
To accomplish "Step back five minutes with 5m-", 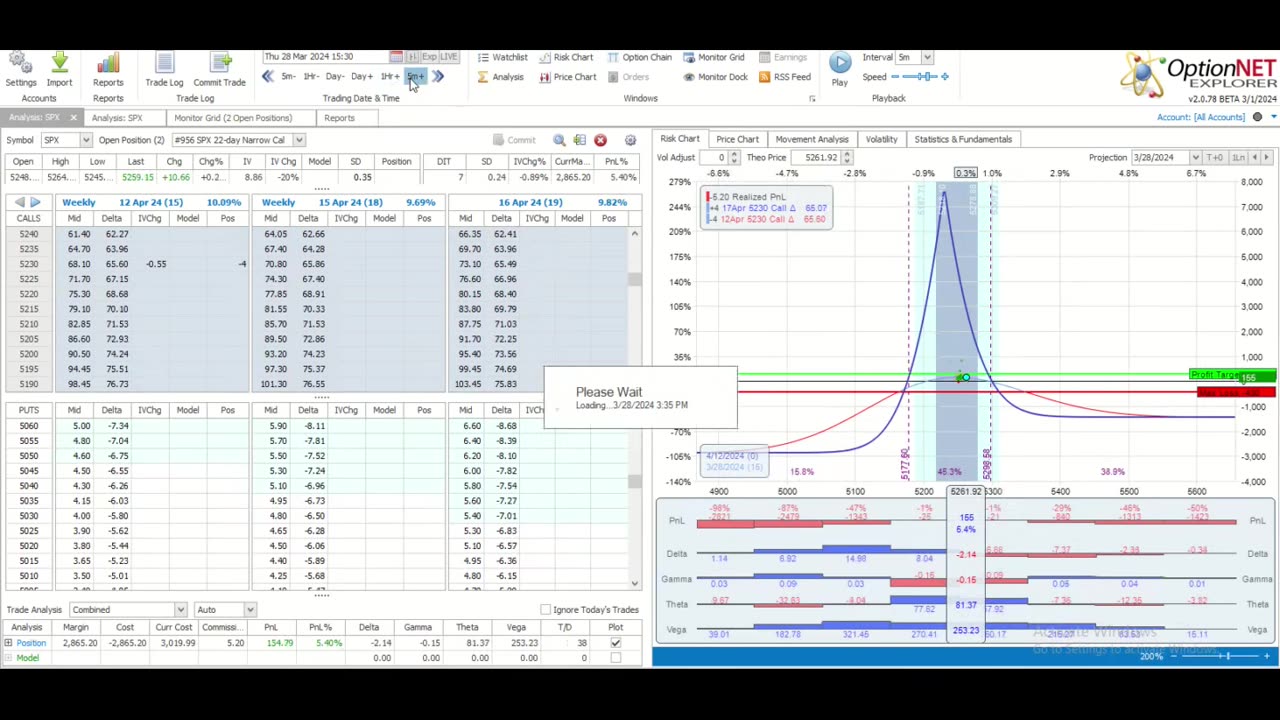I will point(288,77).
